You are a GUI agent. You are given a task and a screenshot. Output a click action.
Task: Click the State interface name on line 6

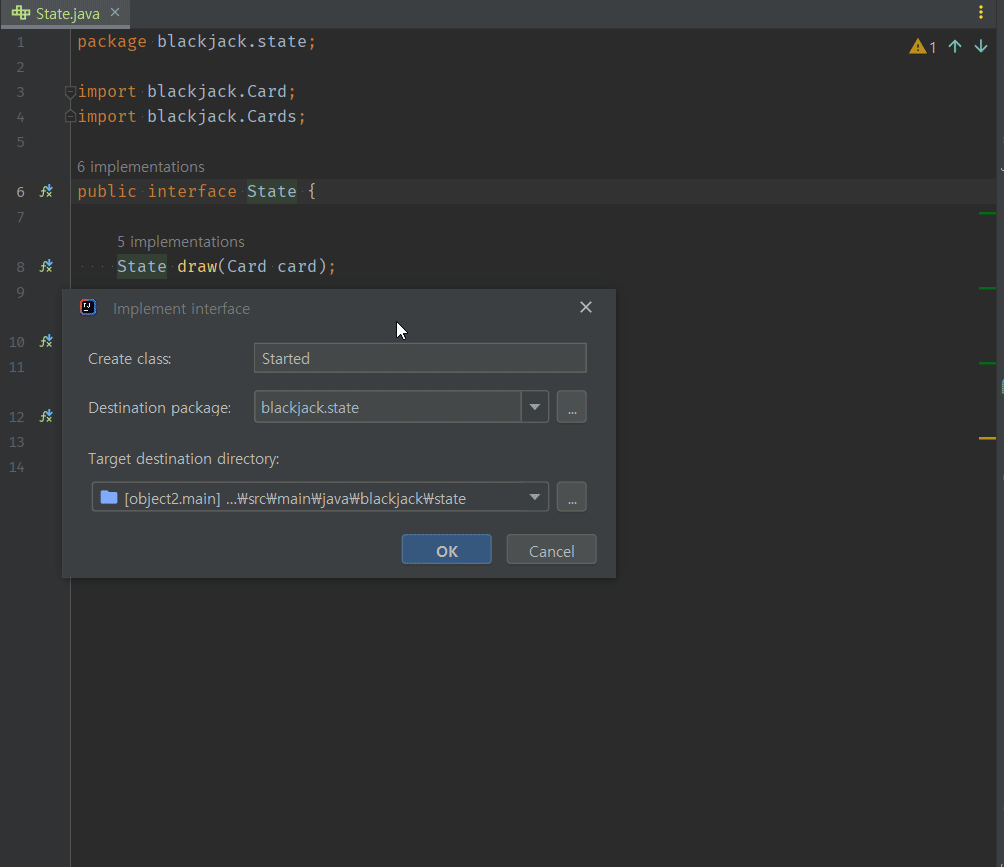[x=271, y=191]
